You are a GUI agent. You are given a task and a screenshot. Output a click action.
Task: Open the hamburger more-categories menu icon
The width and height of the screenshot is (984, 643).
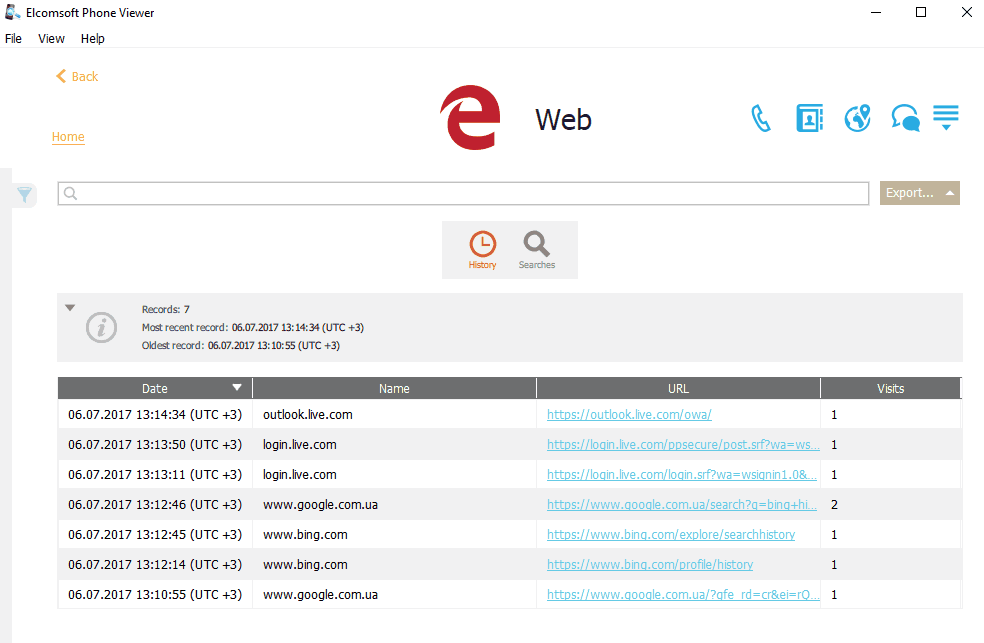point(946,117)
